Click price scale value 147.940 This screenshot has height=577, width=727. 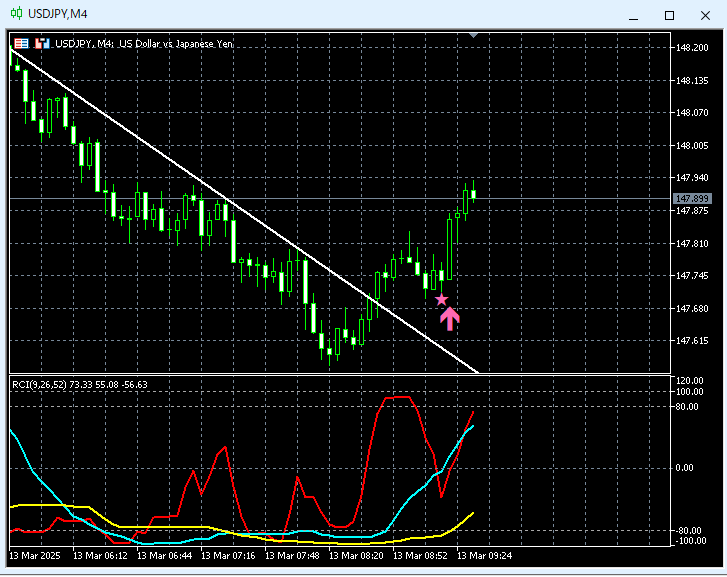(692, 178)
